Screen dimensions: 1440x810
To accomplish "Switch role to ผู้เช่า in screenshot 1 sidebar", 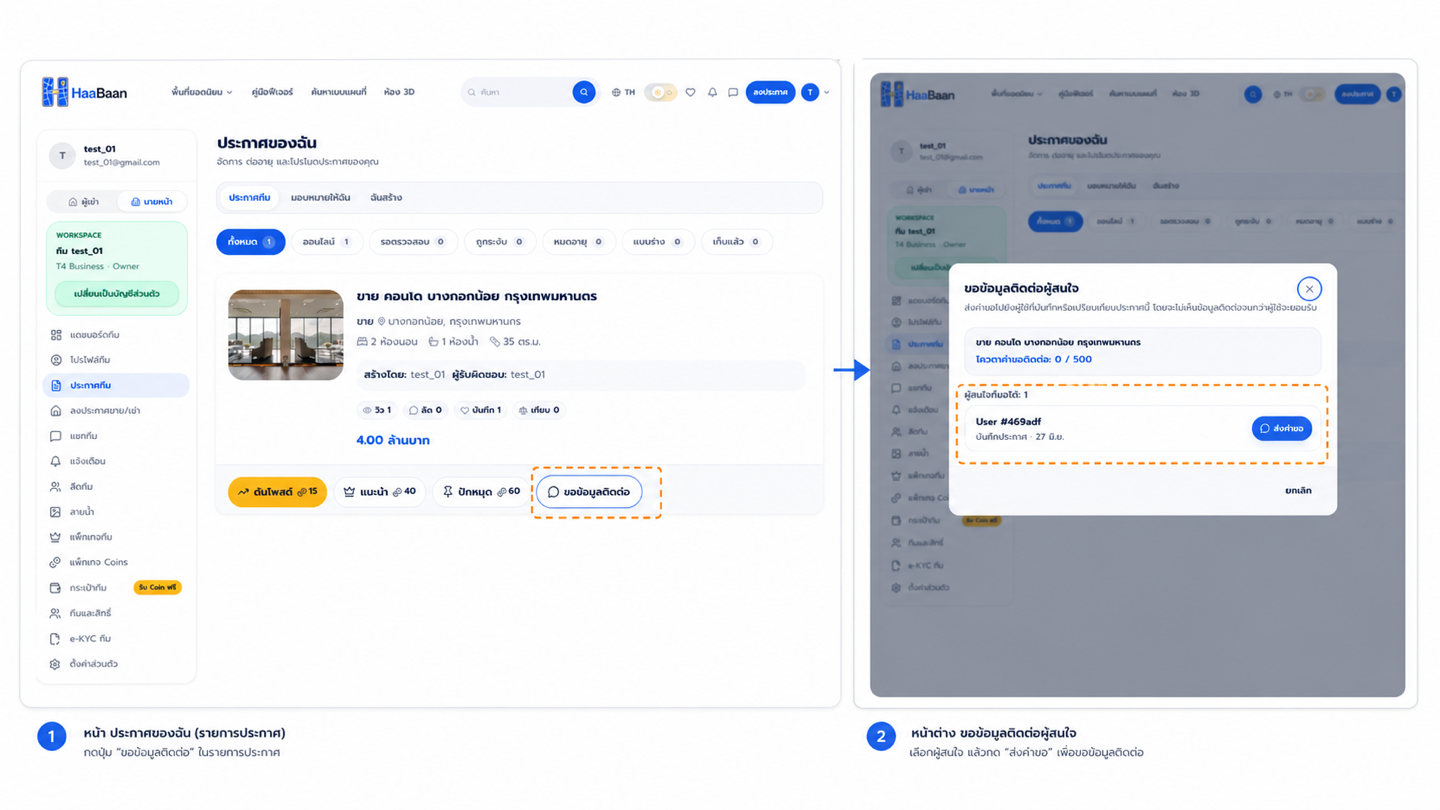I will [x=84, y=202].
